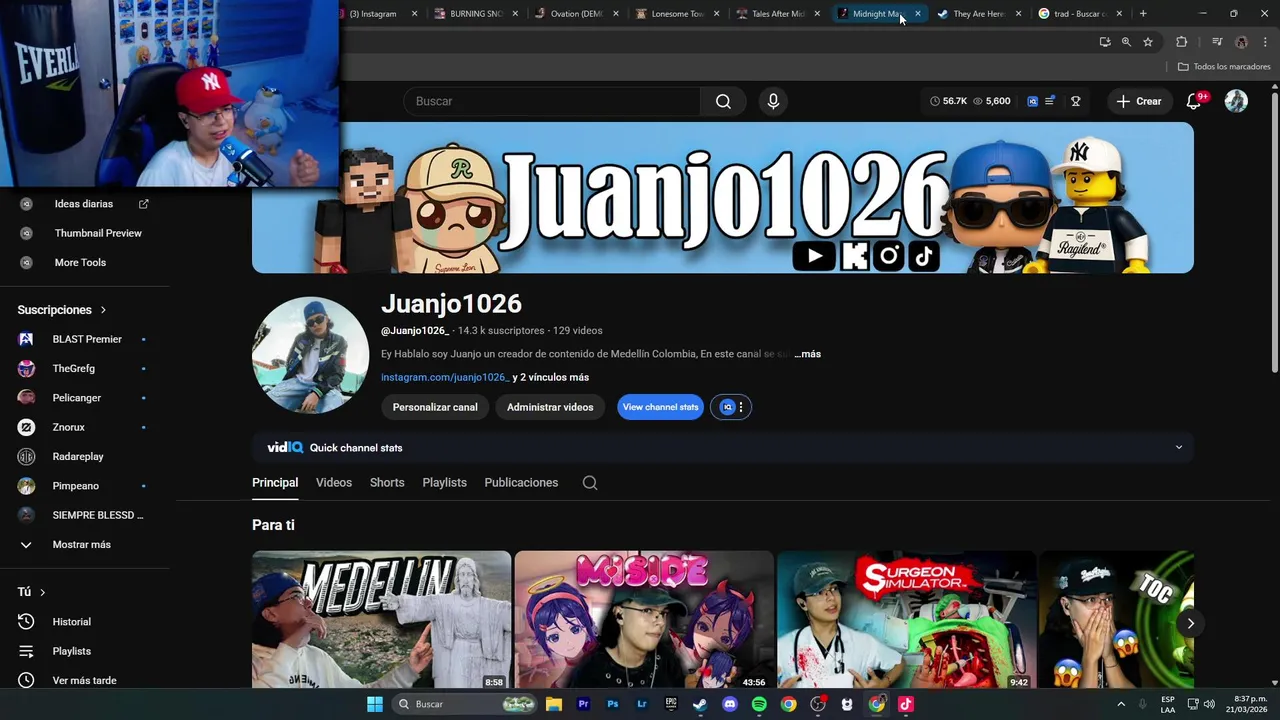Viewport: 1280px width, 720px height.
Task: Open the Publicaciones channel tab
Action: [x=521, y=483]
